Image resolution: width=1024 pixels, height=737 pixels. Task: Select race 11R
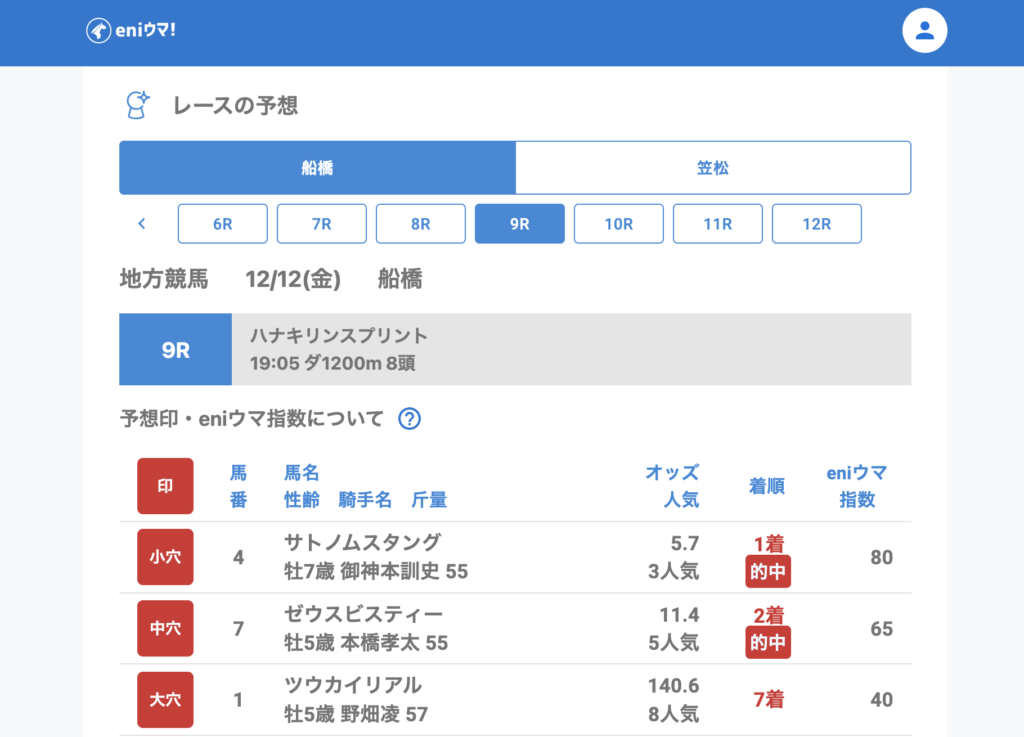pyautogui.click(x=717, y=224)
